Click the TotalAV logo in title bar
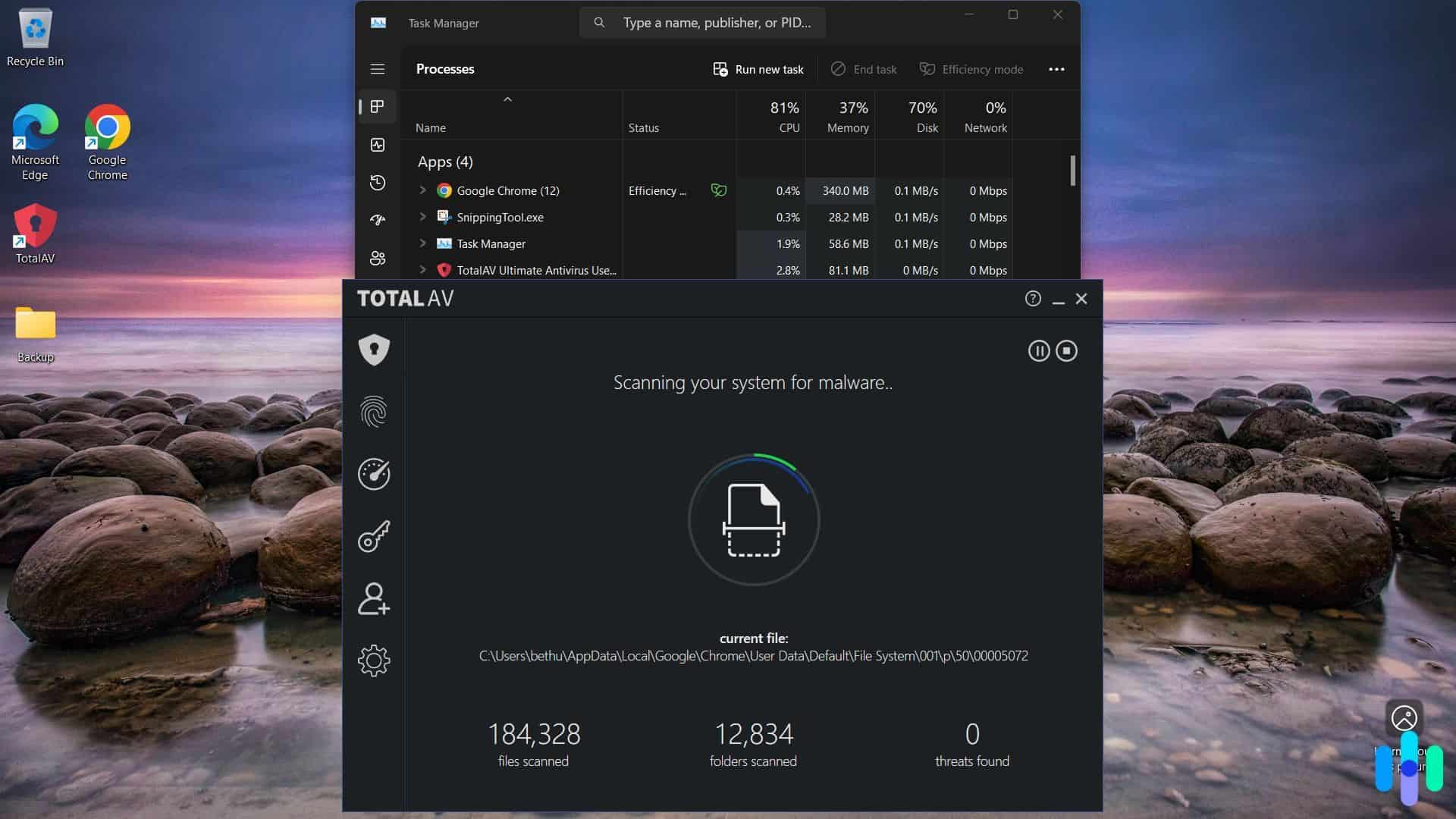 point(406,299)
